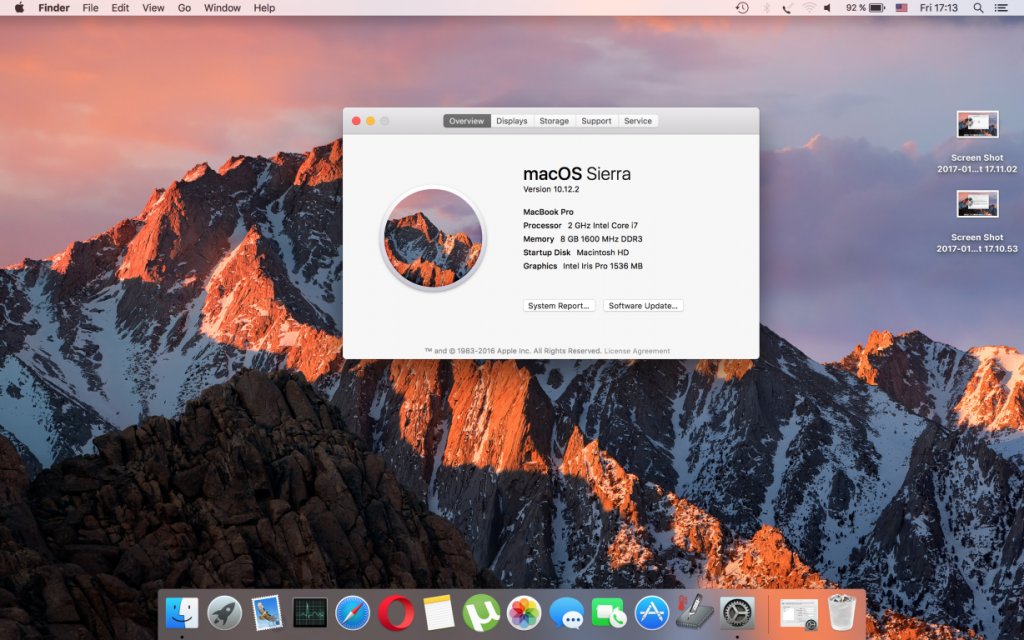The image size is (1024, 640).
Task: Launch FaceTime from the dock
Action: click(x=609, y=612)
